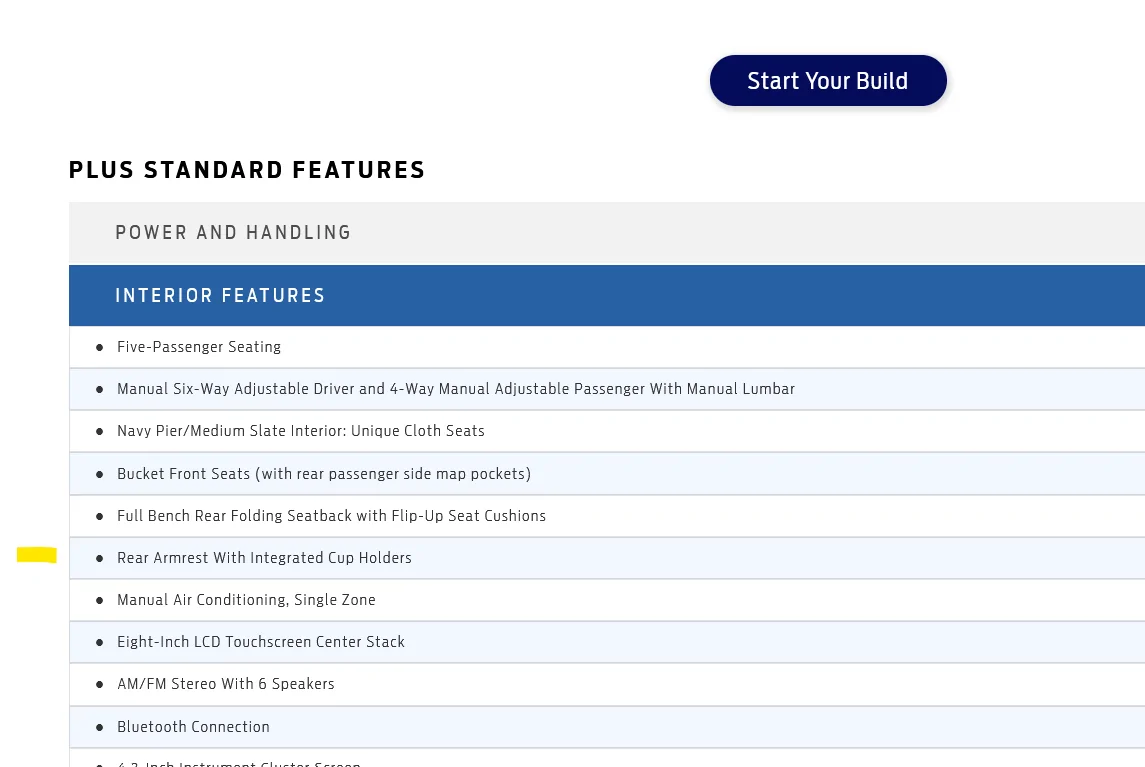1145x767 pixels.
Task: Click the Bluetooth Connection feature row
Action: 607,727
